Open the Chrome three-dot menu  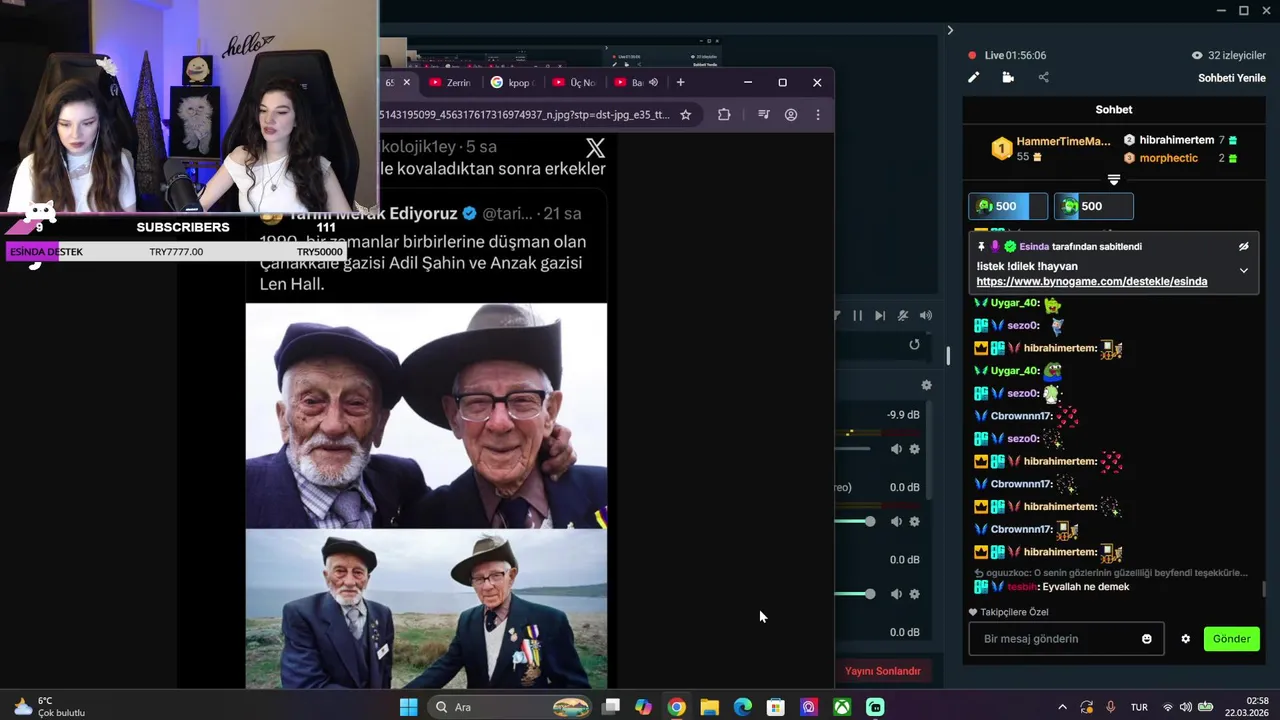point(818,115)
